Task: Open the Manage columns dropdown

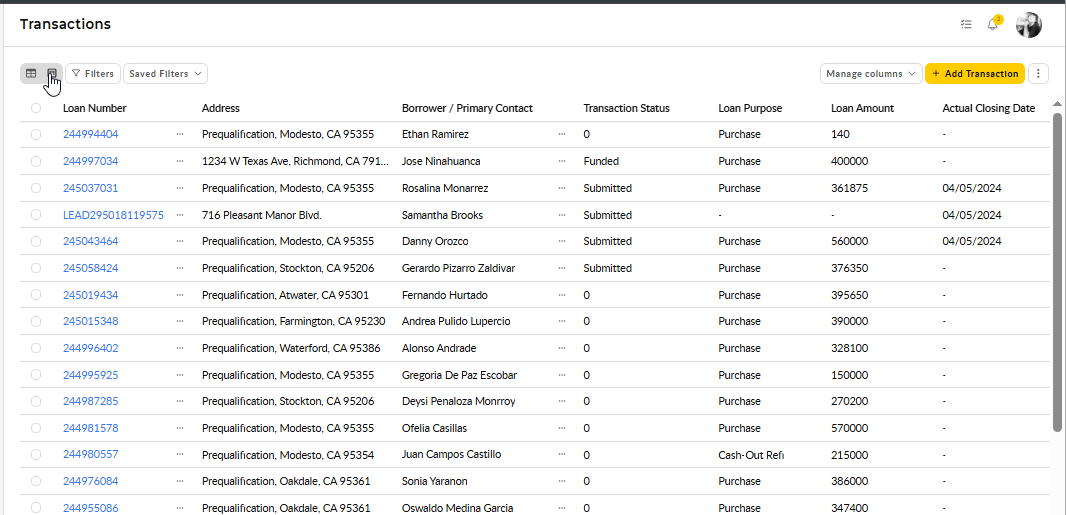Action: (871, 73)
